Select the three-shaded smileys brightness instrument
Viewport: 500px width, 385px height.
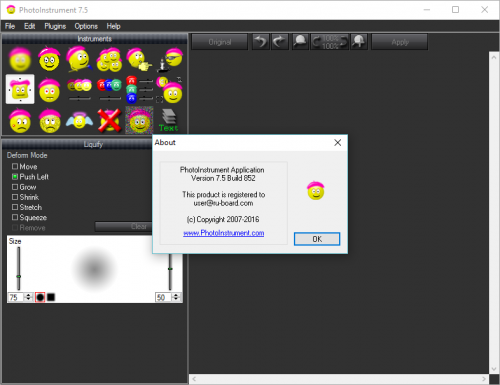pyautogui.click(x=79, y=89)
